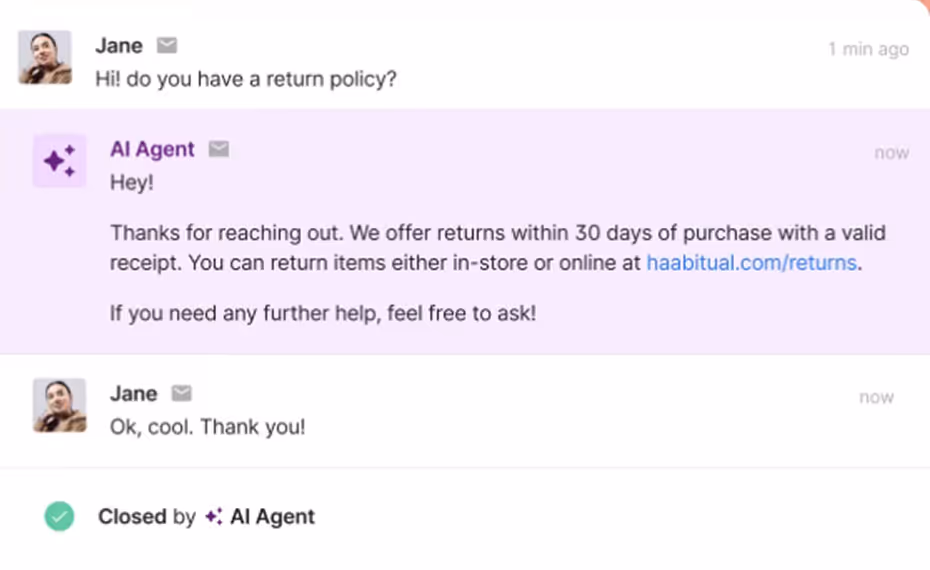Click the email icon beside Jane's last message

[x=182, y=393]
